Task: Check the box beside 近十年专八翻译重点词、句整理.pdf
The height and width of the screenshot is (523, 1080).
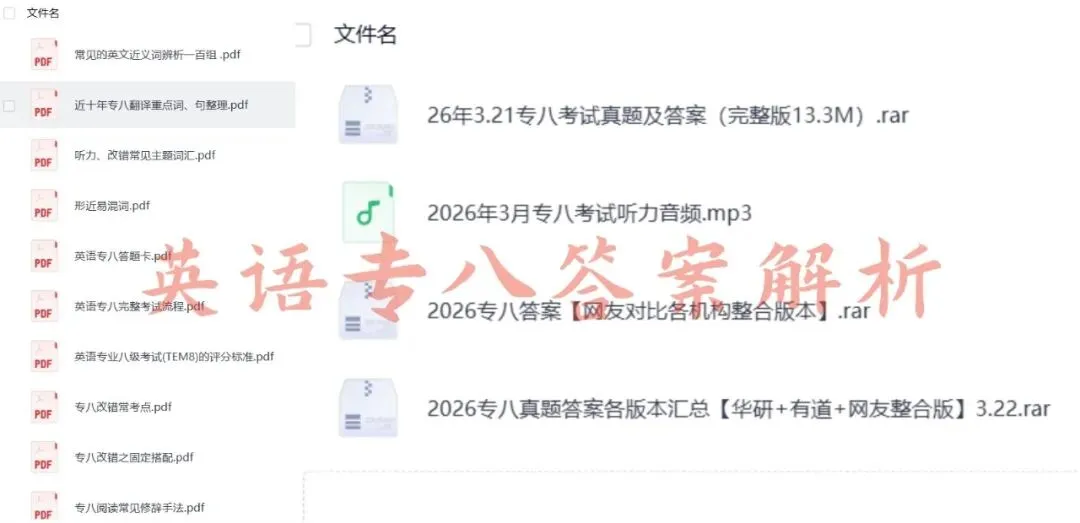Action: point(10,105)
